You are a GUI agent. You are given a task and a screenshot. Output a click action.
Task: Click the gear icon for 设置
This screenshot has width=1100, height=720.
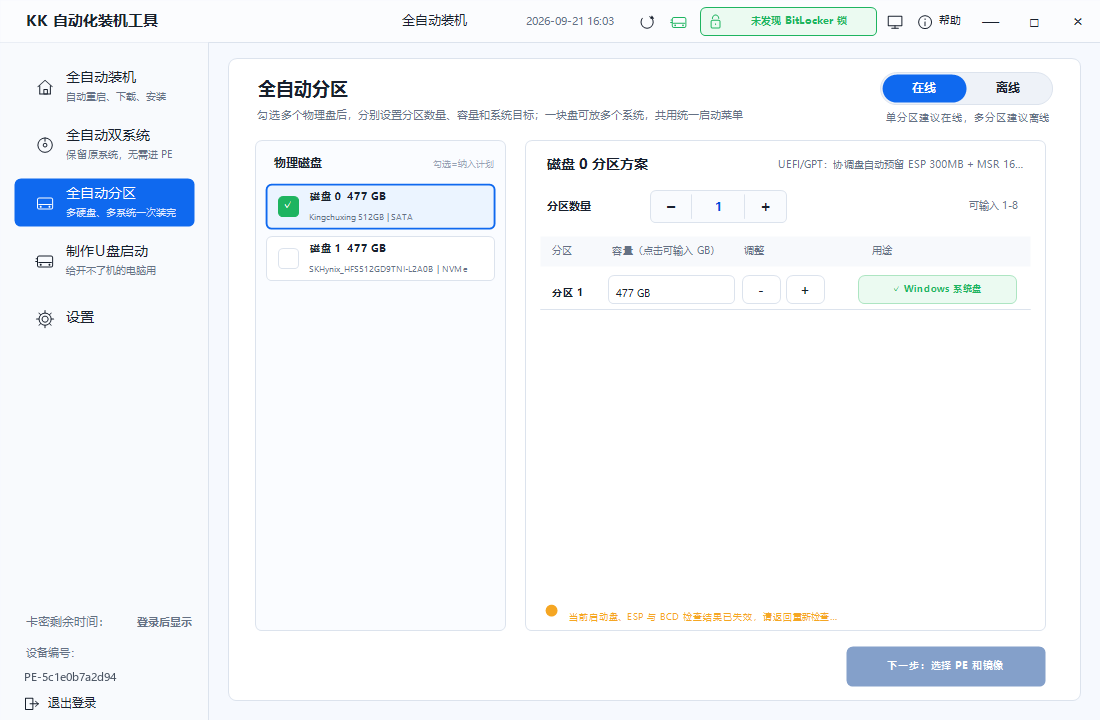(45, 319)
